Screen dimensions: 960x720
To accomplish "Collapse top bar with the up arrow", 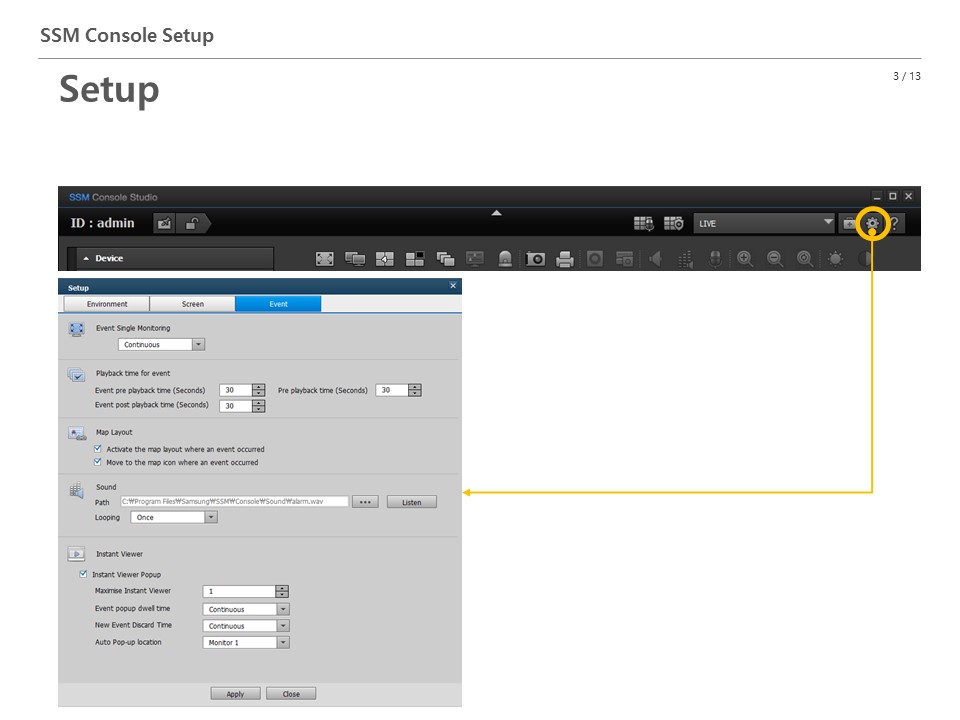I will 497,213.
